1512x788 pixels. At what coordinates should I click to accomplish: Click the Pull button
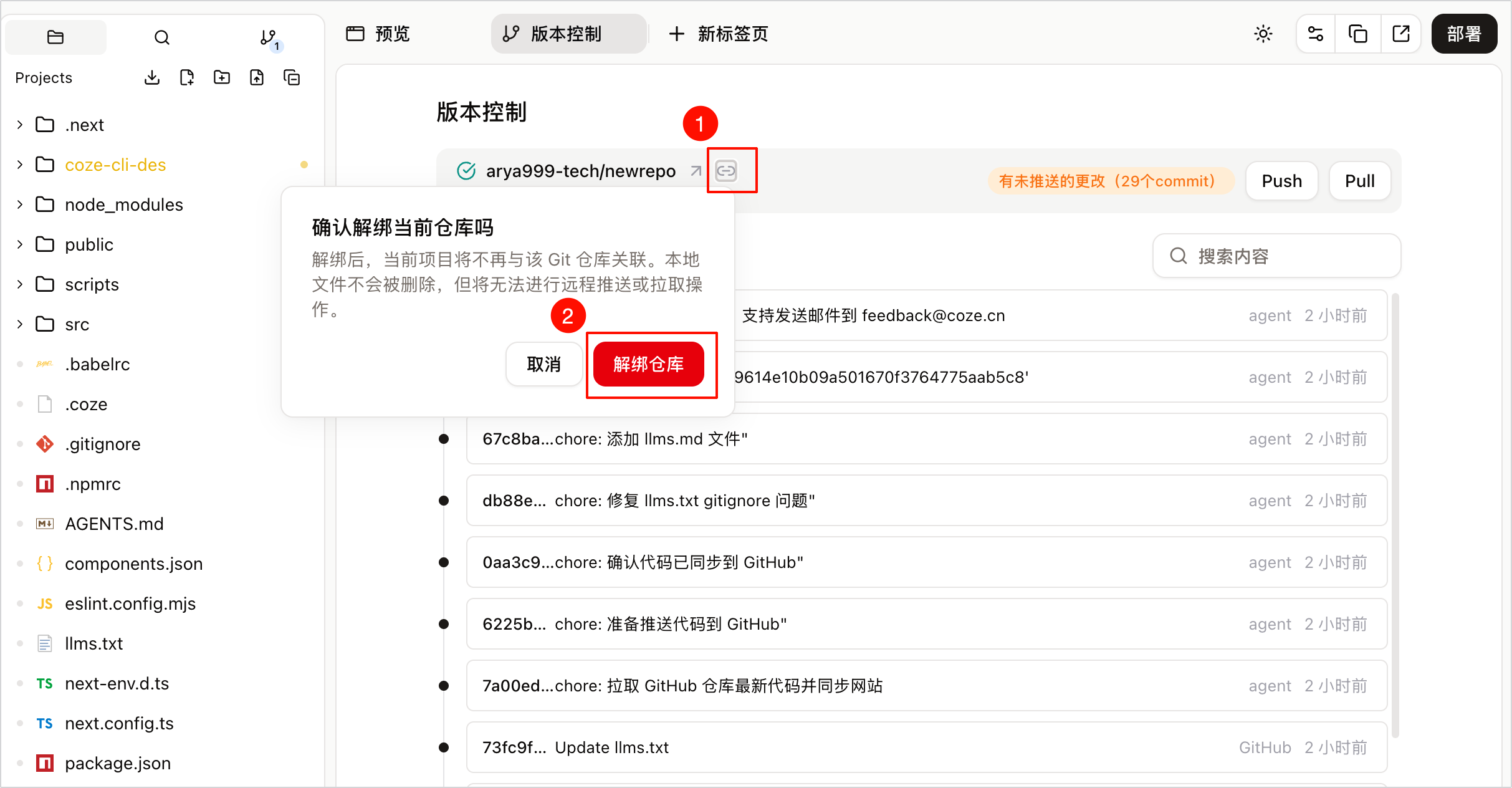click(1359, 181)
